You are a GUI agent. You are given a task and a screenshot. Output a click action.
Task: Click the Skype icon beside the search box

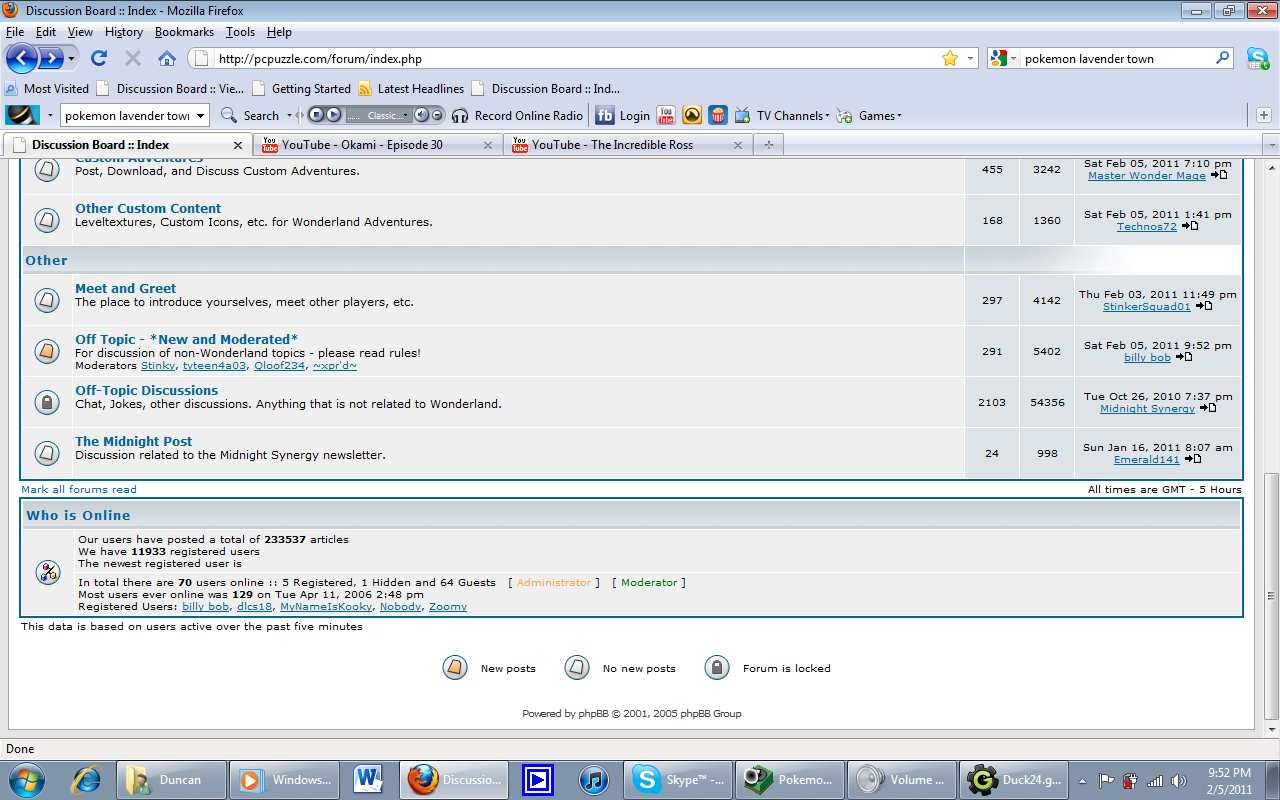[x=1257, y=58]
